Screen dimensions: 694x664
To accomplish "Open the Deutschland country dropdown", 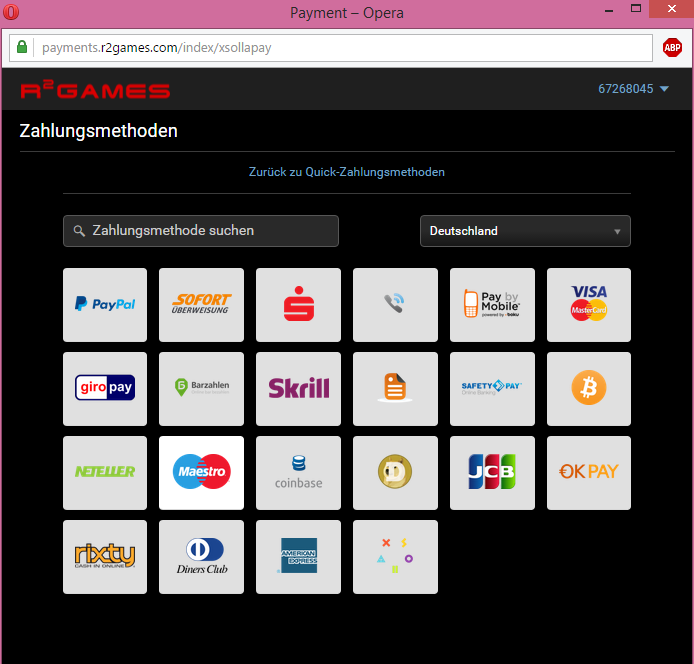I will [x=525, y=231].
